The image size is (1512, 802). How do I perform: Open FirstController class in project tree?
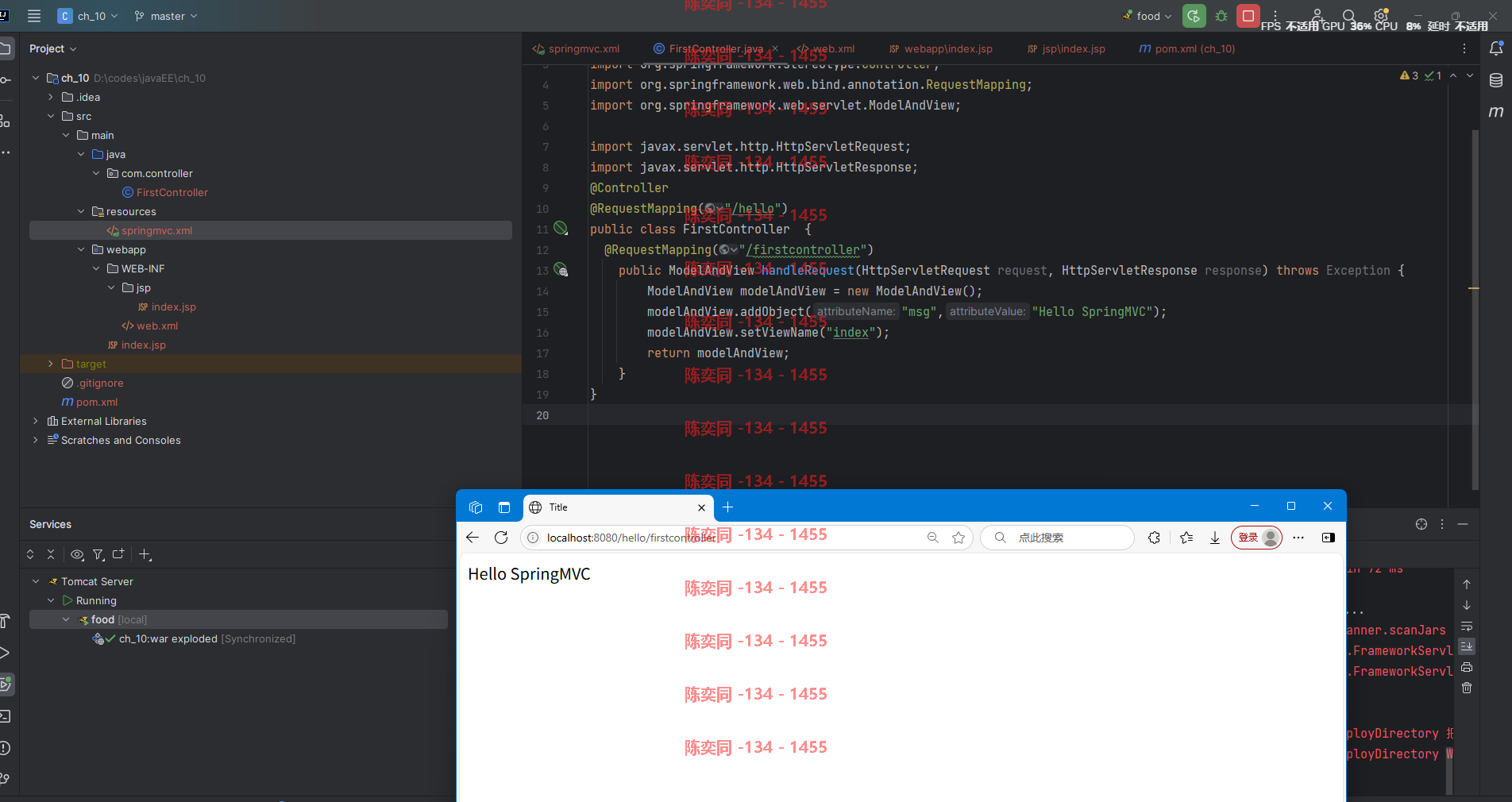pos(165,192)
